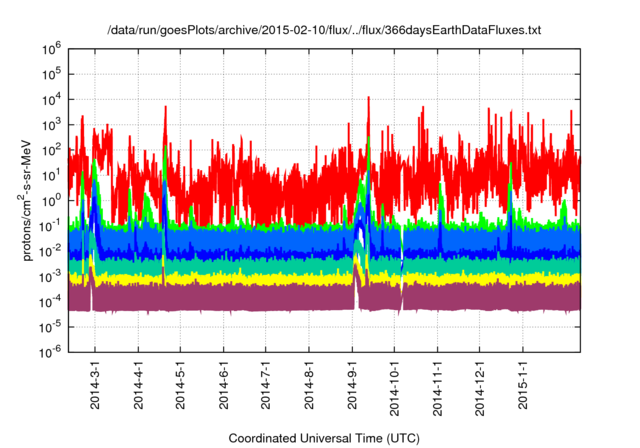Click the protons/cm²-s-sr-MeV y-axis label
Screen dimensions: 640x448
coord(31,199)
